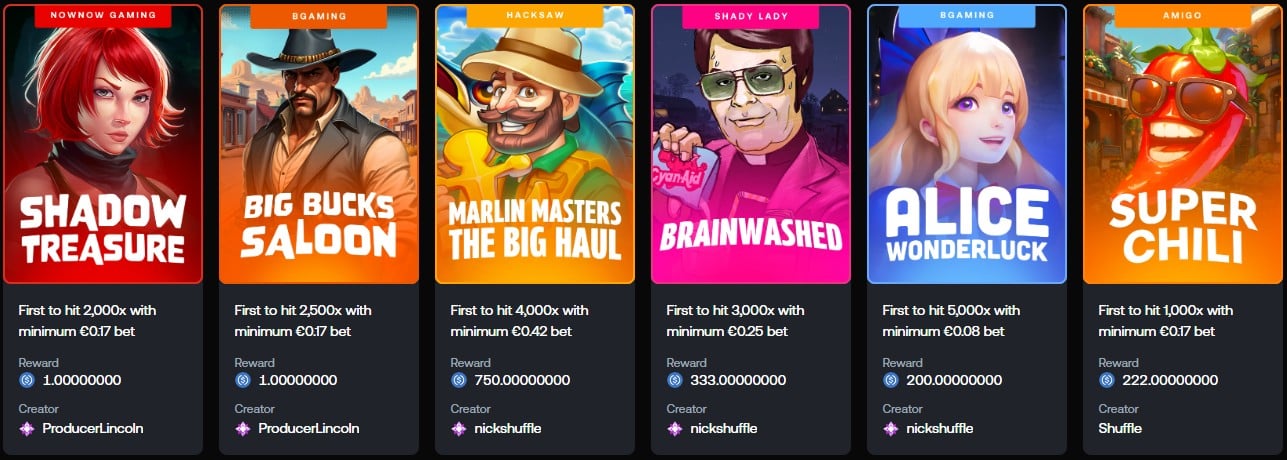Open creator nickshuffle on Alice Wonderluck card

[x=940, y=428]
